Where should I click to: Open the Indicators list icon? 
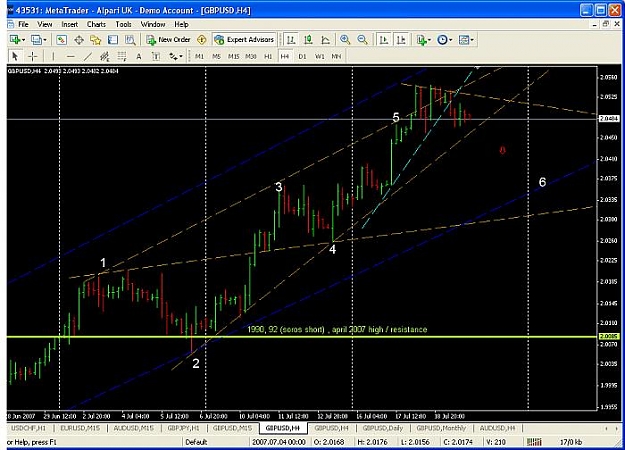421,39
